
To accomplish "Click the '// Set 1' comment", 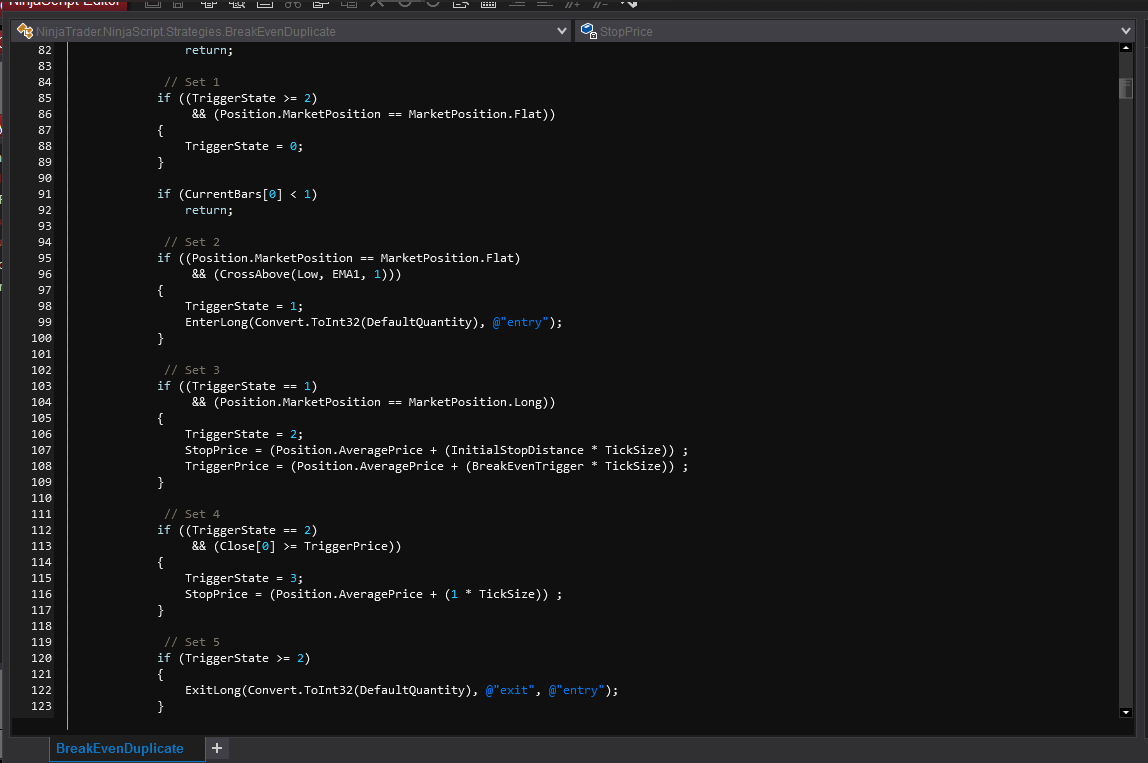I will pos(191,82).
